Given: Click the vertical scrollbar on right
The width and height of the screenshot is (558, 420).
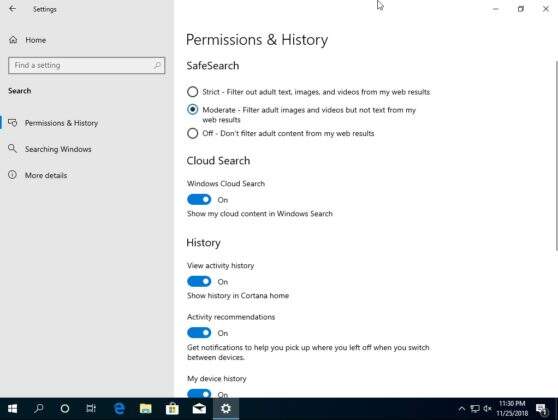Looking at the screenshot, I should coord(556,156).
